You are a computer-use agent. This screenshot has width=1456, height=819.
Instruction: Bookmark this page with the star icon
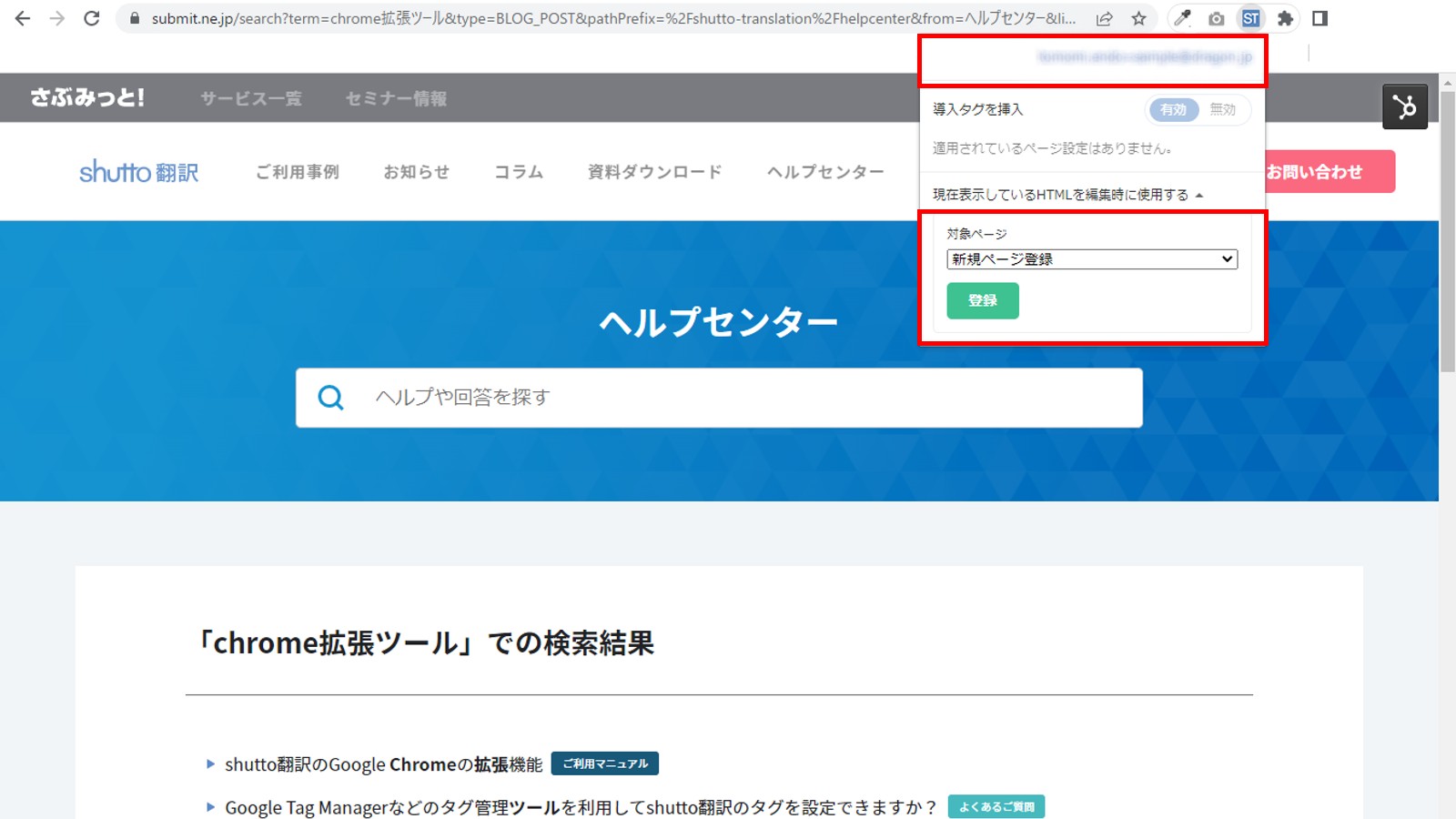tap(1139, 18)
